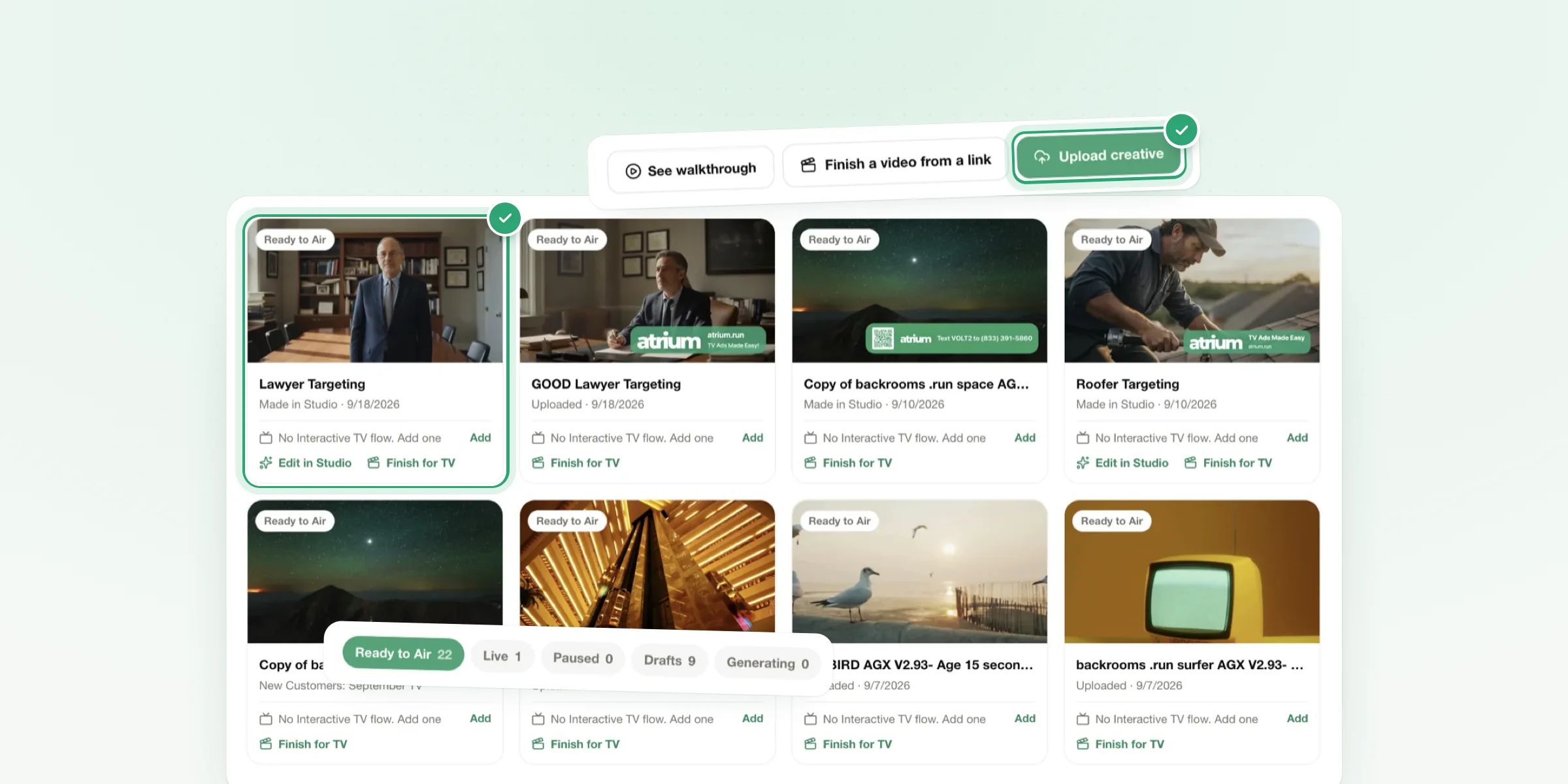Screen dimensions: 1568x784
Task: Click the GOOD Lawyer Targeting title text
Action: click(x=606, y=384)
